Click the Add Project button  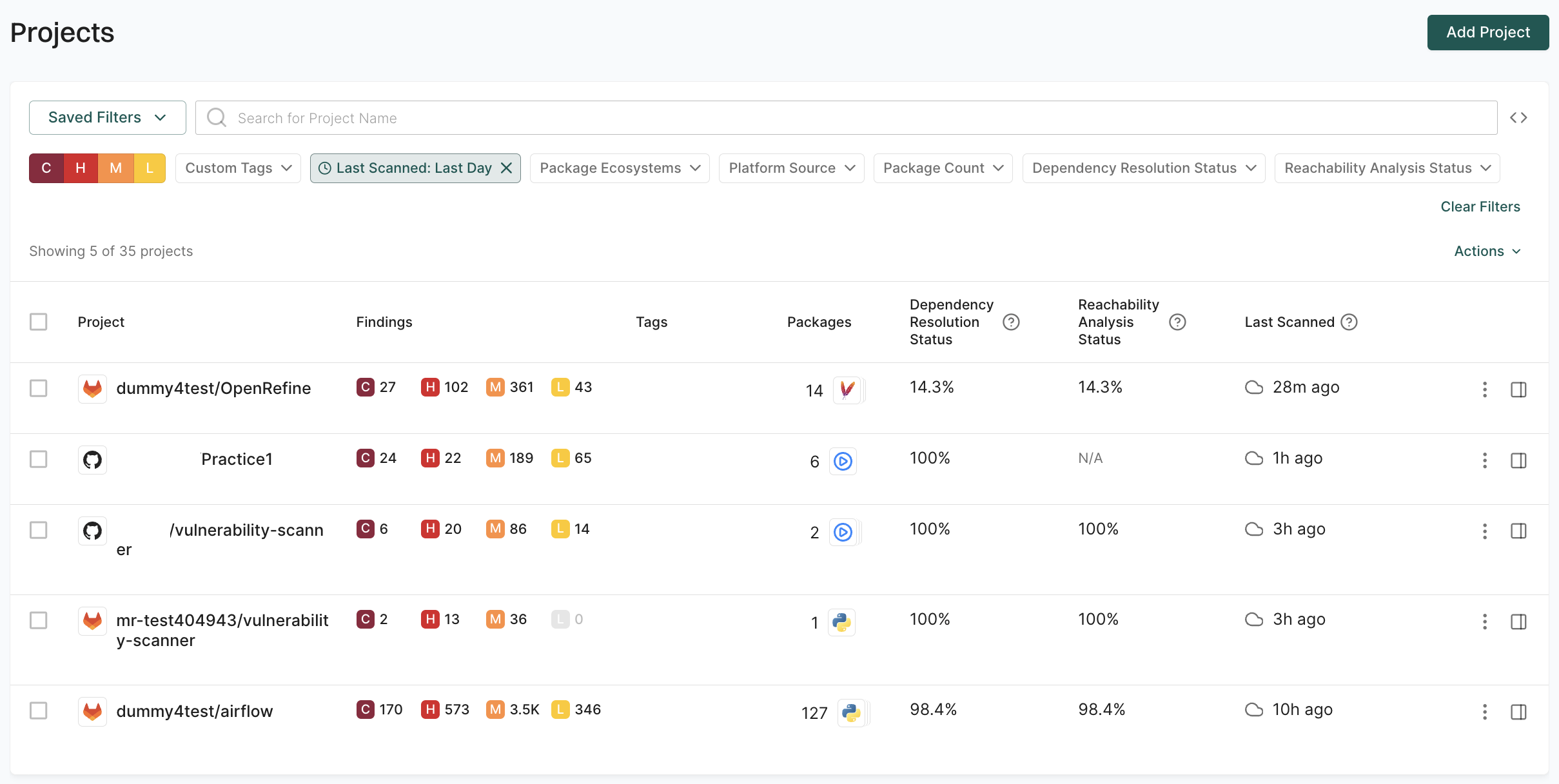click(x=1487, y=32)
